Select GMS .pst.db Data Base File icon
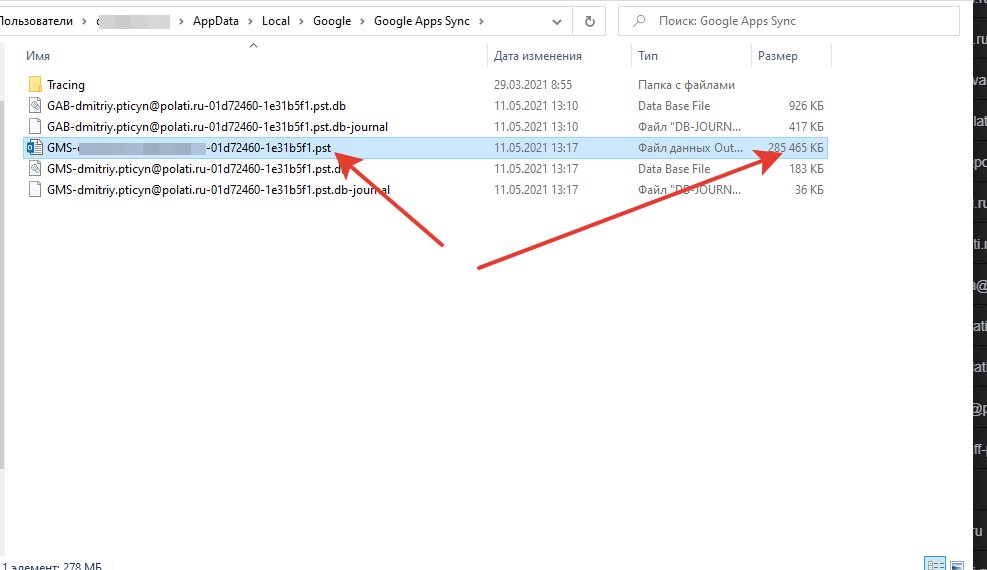The height and width of the screenshot is (570, 987). pyautogui.click(x=35, y=169)
